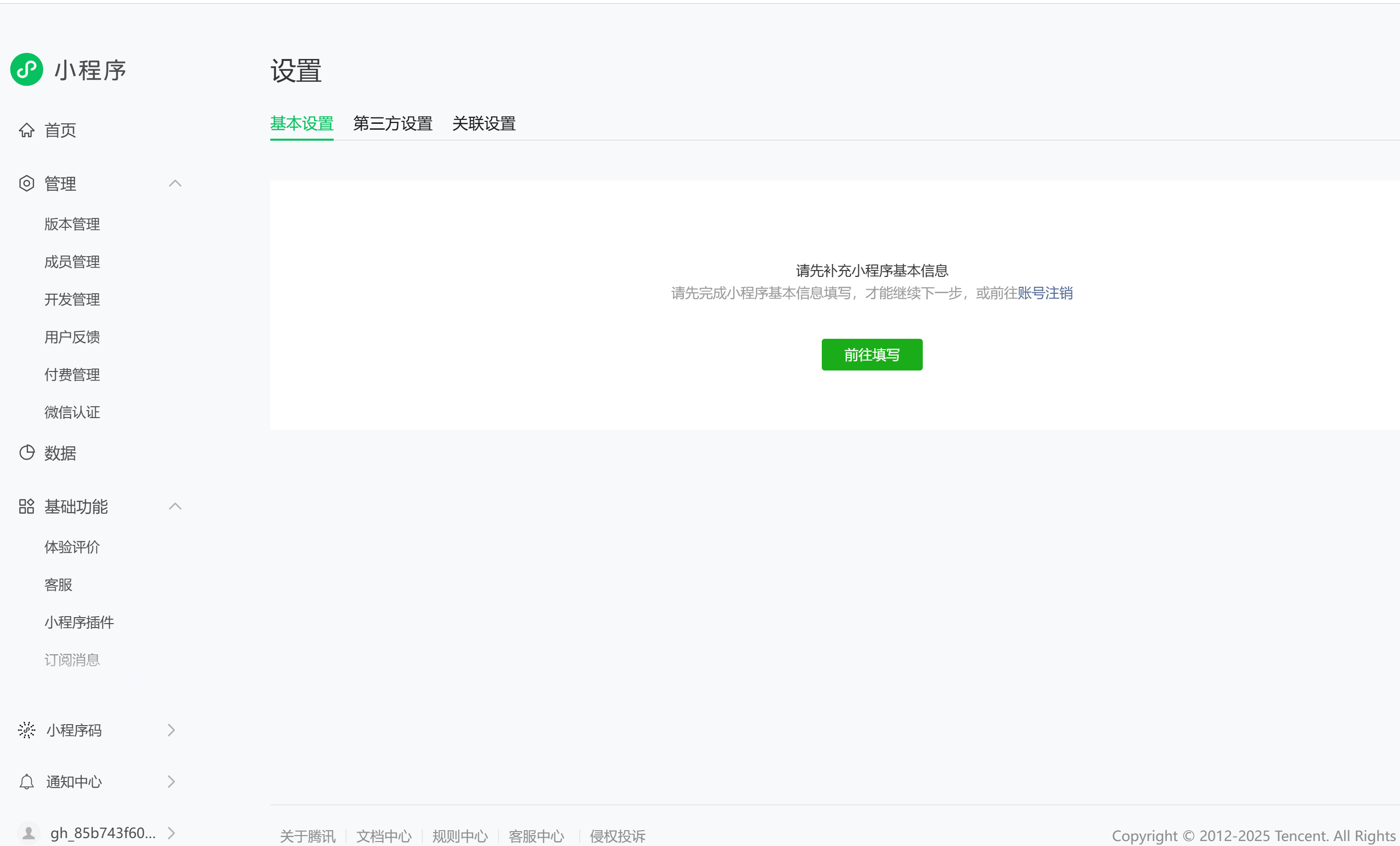
Task: Click the bell icon for 通知中心
Action: click(27, 782)
